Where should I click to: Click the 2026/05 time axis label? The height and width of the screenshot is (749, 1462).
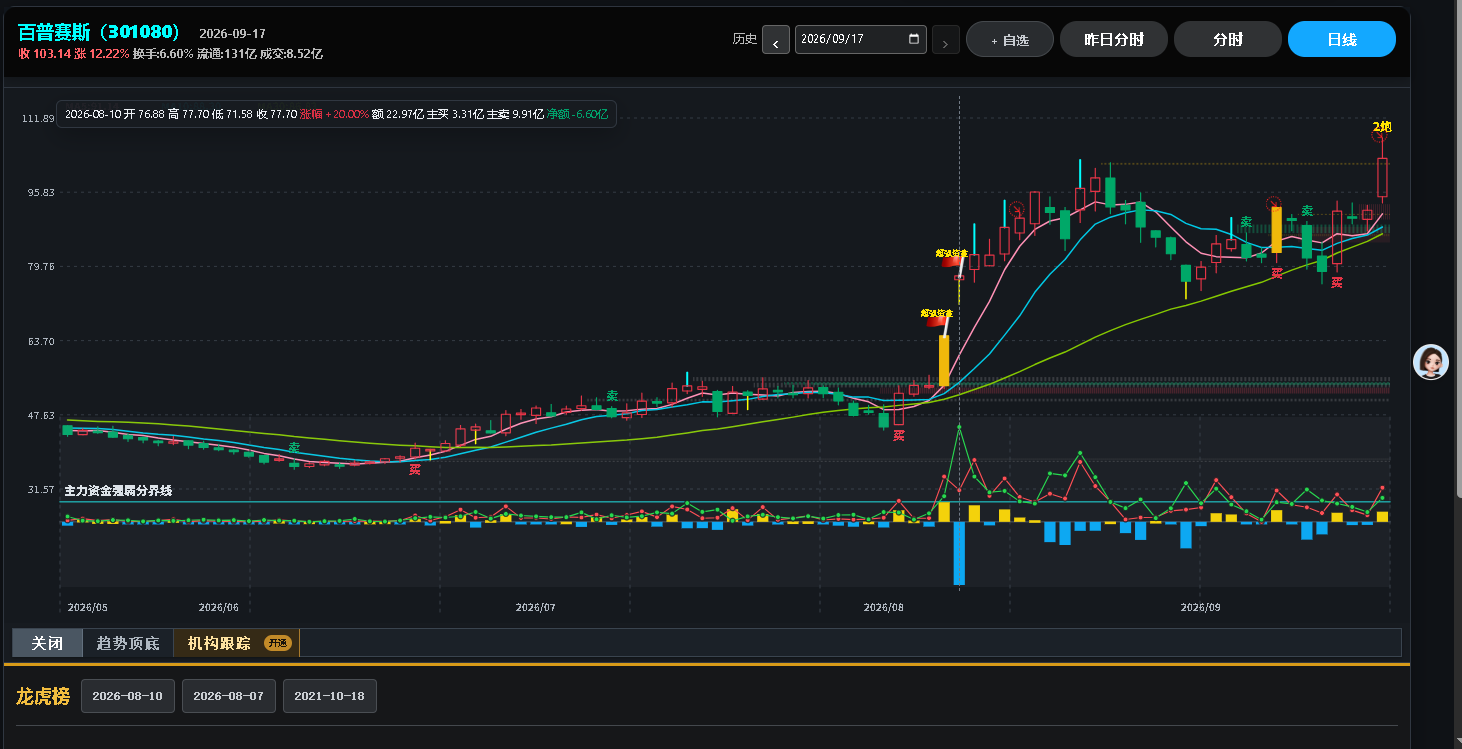(x=87, y=607)
